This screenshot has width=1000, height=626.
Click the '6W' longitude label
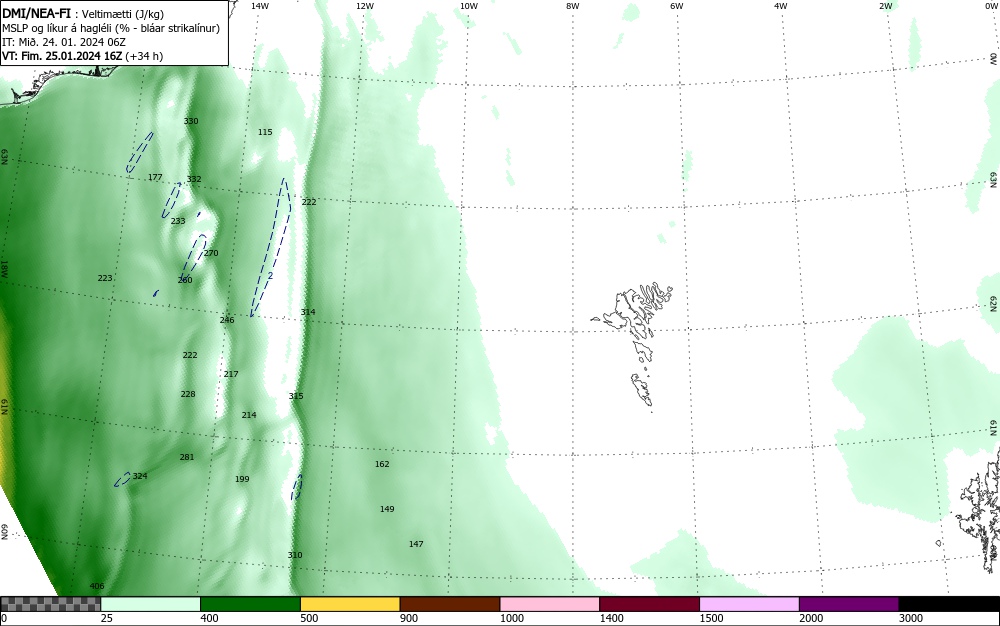tap(677, 6)
